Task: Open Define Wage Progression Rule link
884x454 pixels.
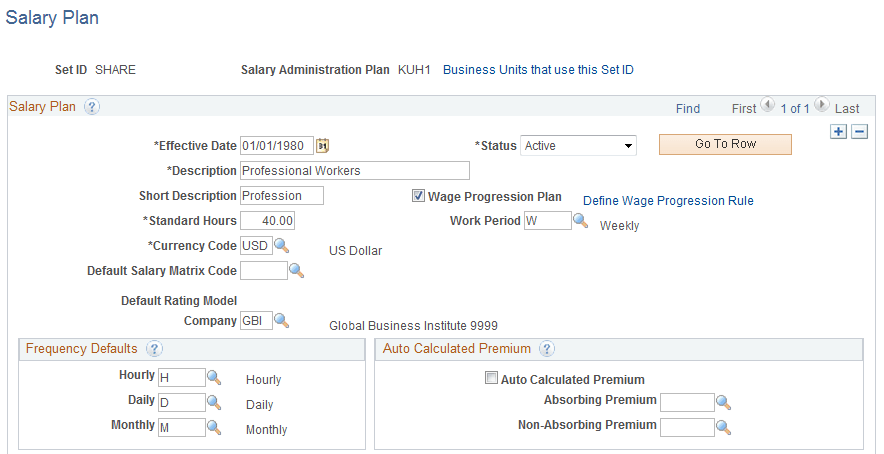Action: 668,201
